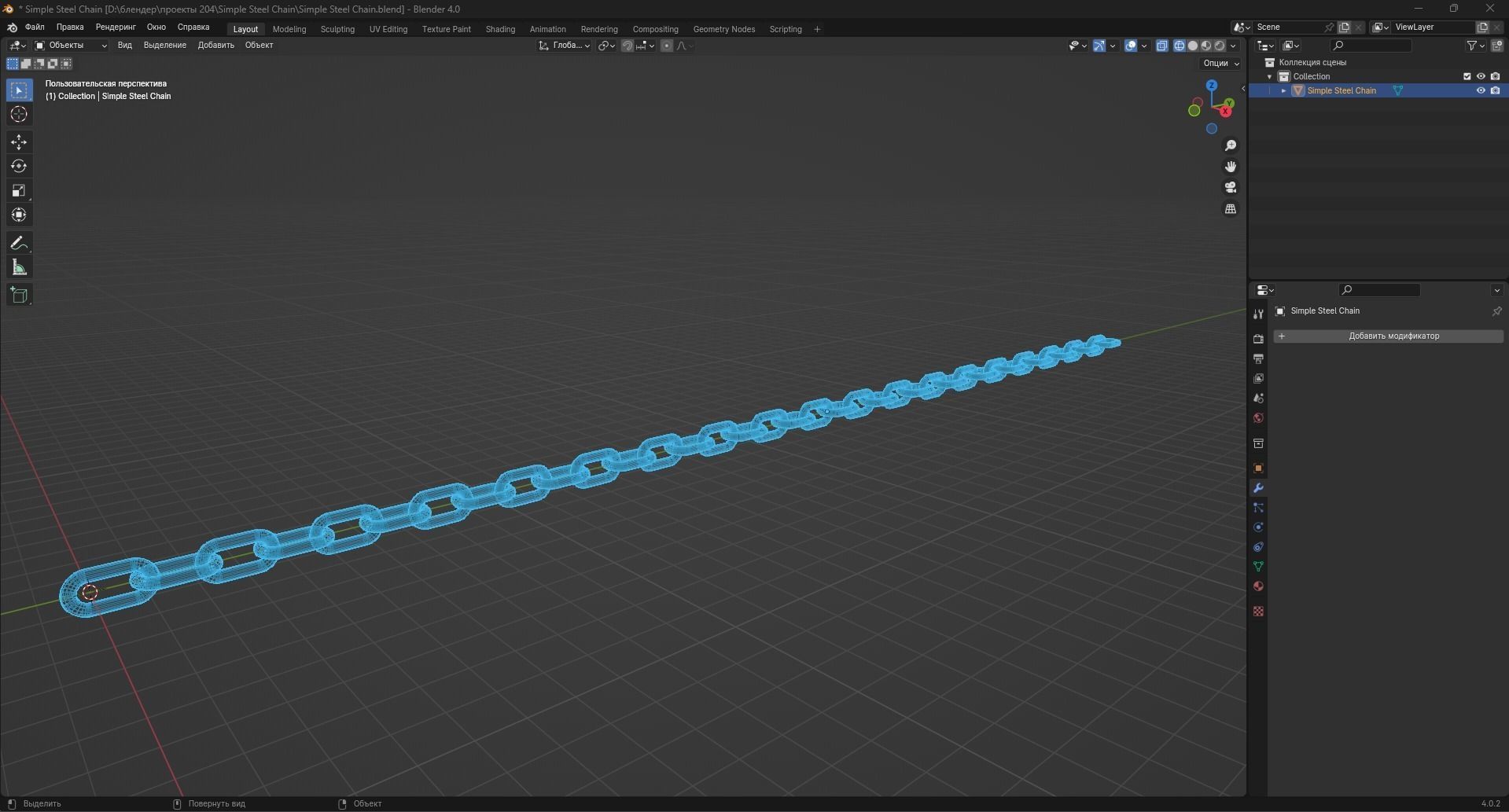Open the Object Constraints properties tab
This screenshot has width=1509, height=812.
[x=1258, y=547]
